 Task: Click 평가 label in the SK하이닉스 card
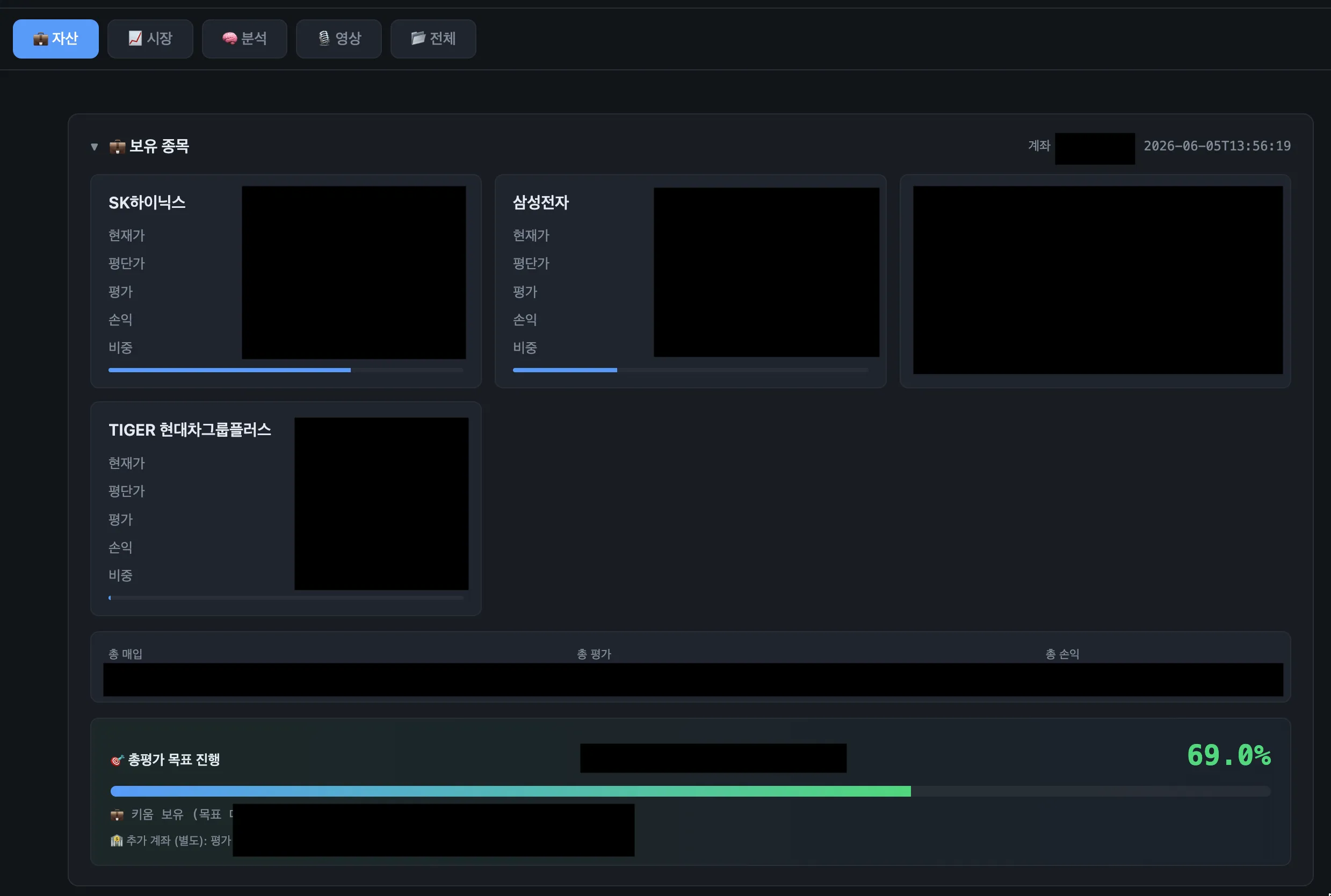(x=120, y=292)
